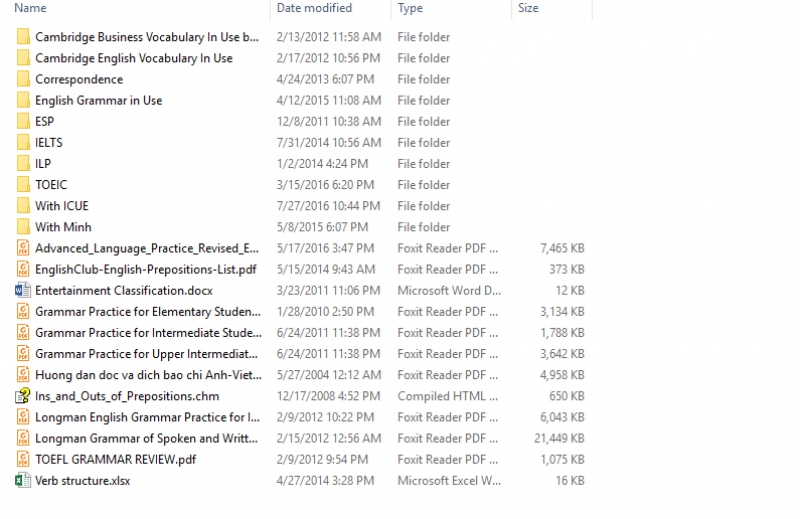The image size is (800, 519).
Task: Click the TOEIC folder icon
Action: (23, 185)
